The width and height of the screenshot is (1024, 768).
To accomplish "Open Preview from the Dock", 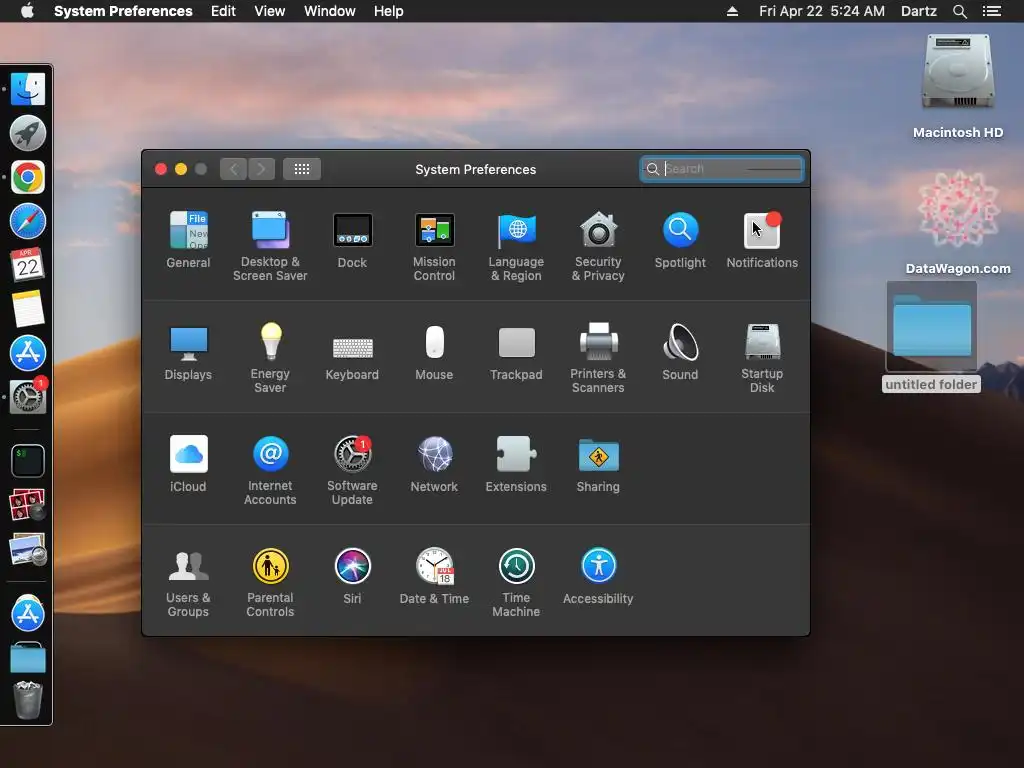I will pyautogui.click(x=27, y=549).
